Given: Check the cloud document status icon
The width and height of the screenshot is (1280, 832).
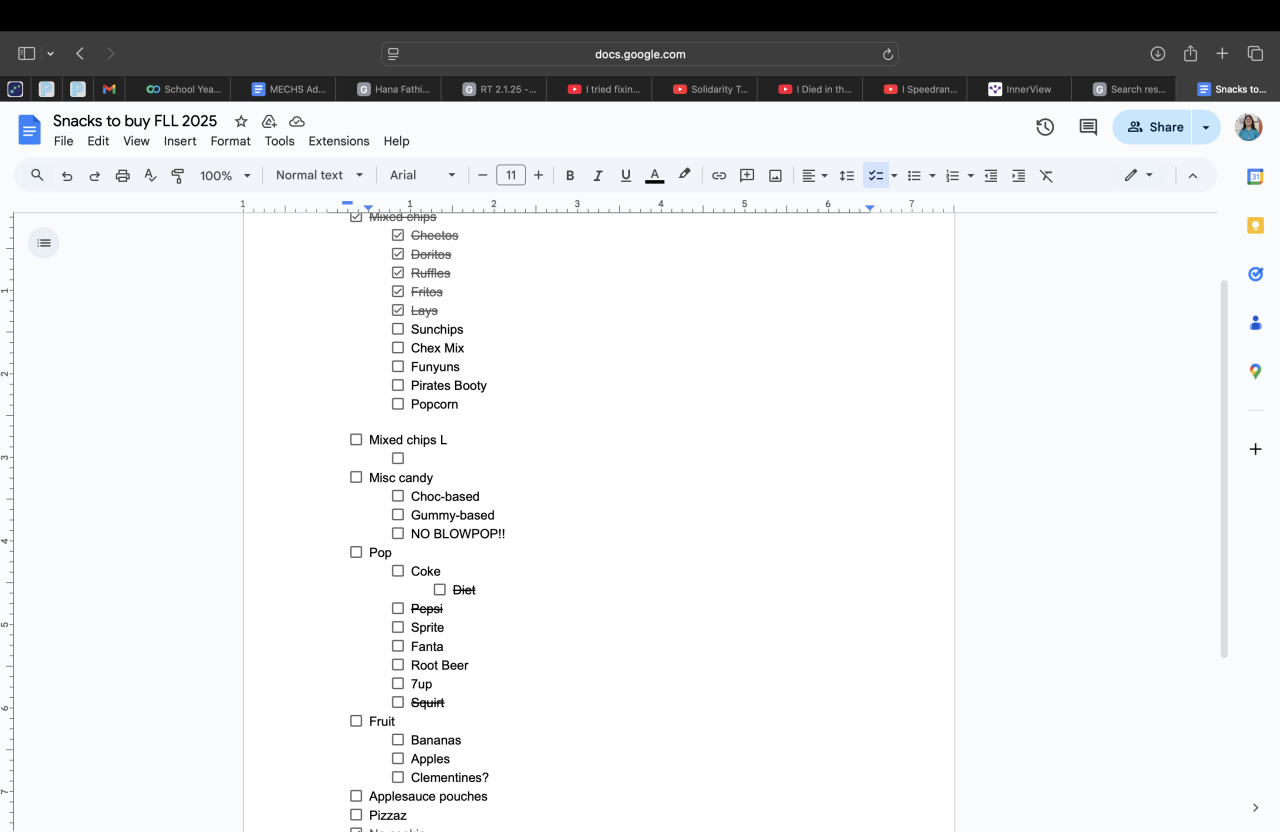Looking at the screenshot, I should [297, 121].
